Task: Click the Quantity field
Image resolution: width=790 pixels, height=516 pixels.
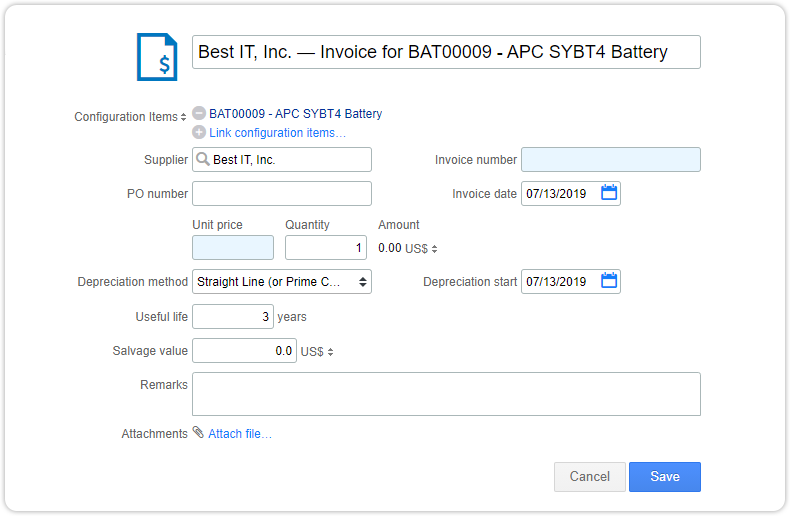Action: [x=325, y=247]
